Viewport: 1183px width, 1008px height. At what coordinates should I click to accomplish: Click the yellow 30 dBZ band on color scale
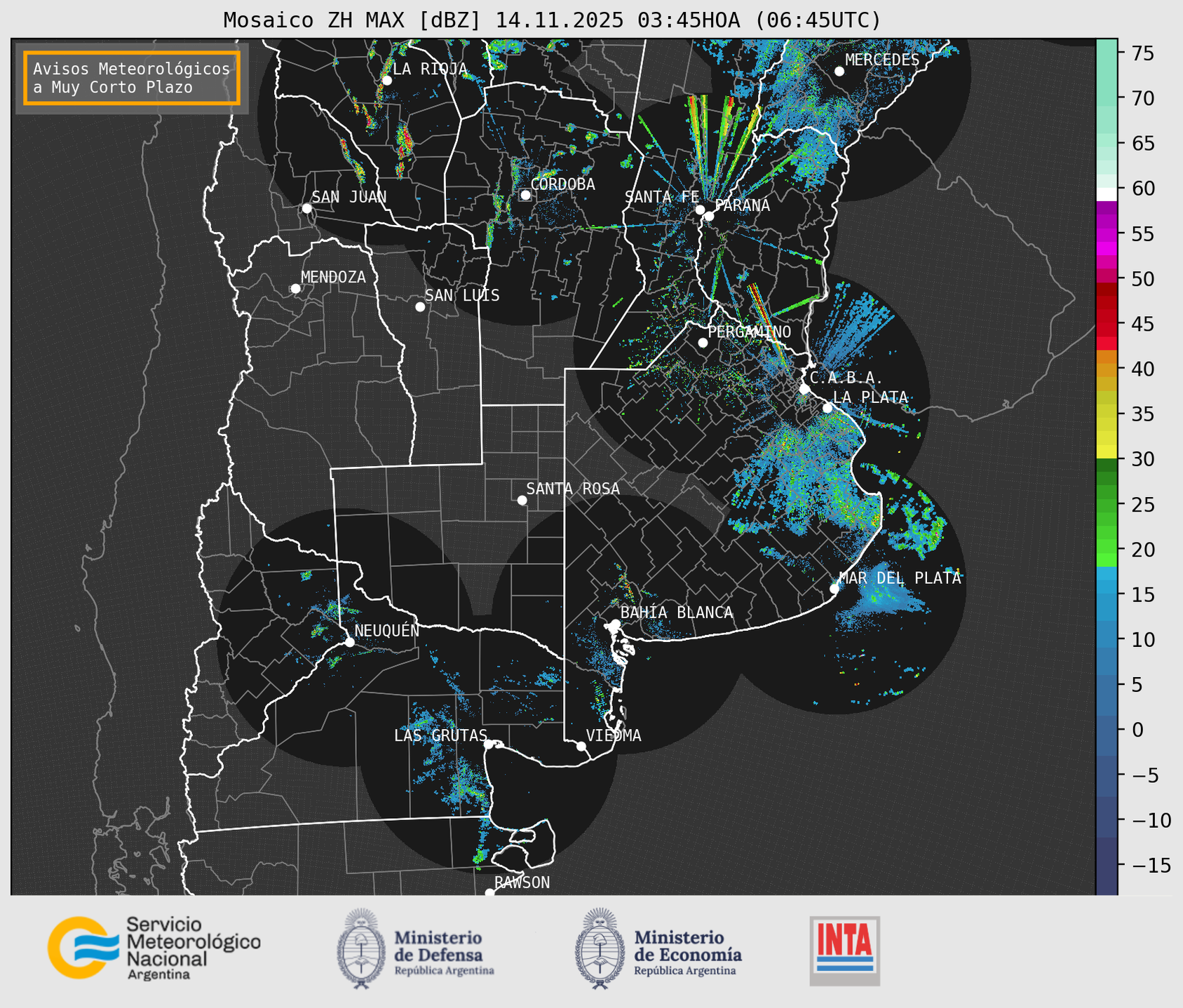(1106, 451)
